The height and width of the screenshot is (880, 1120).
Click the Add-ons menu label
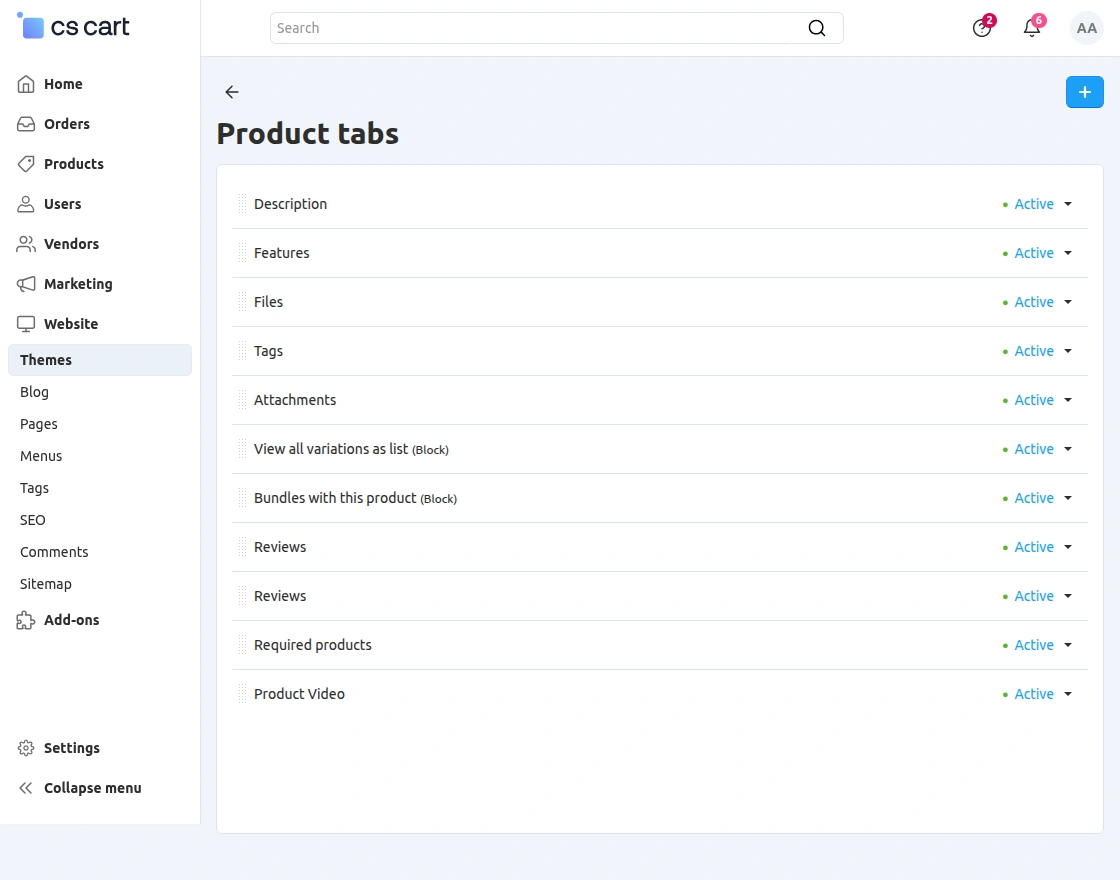tap(71, 620)
